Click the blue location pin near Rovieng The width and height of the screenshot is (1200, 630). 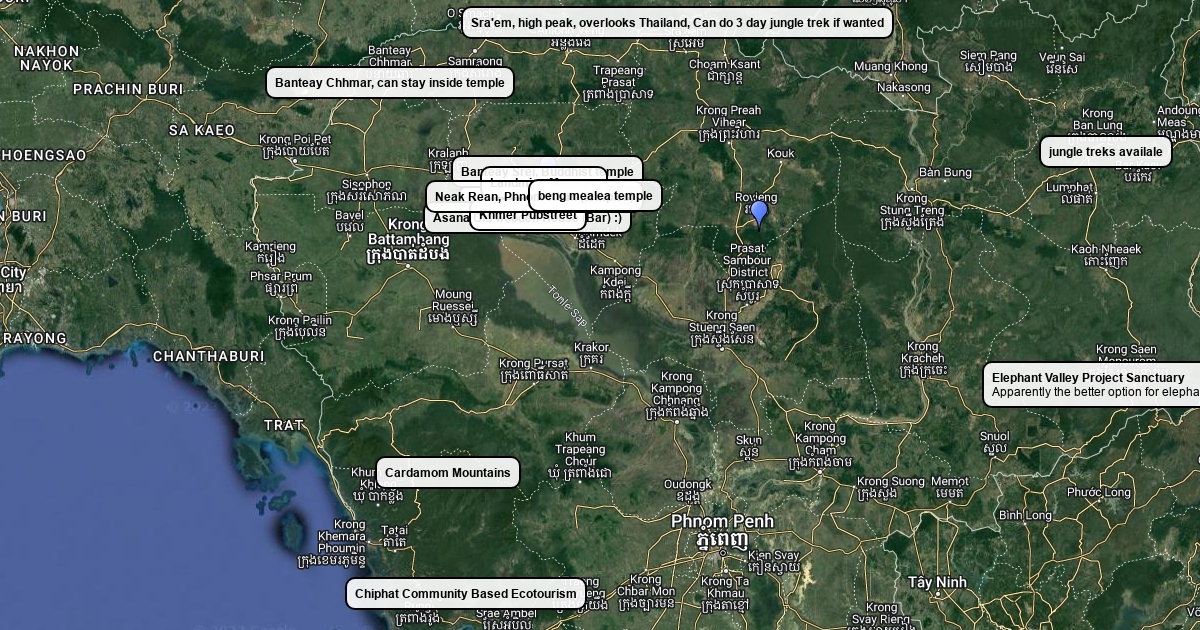[759, 212]
